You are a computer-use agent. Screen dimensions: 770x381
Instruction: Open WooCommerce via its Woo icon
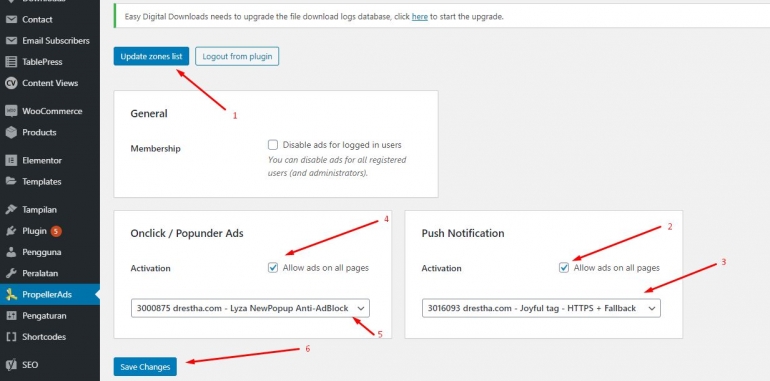(x=11, y=111)
